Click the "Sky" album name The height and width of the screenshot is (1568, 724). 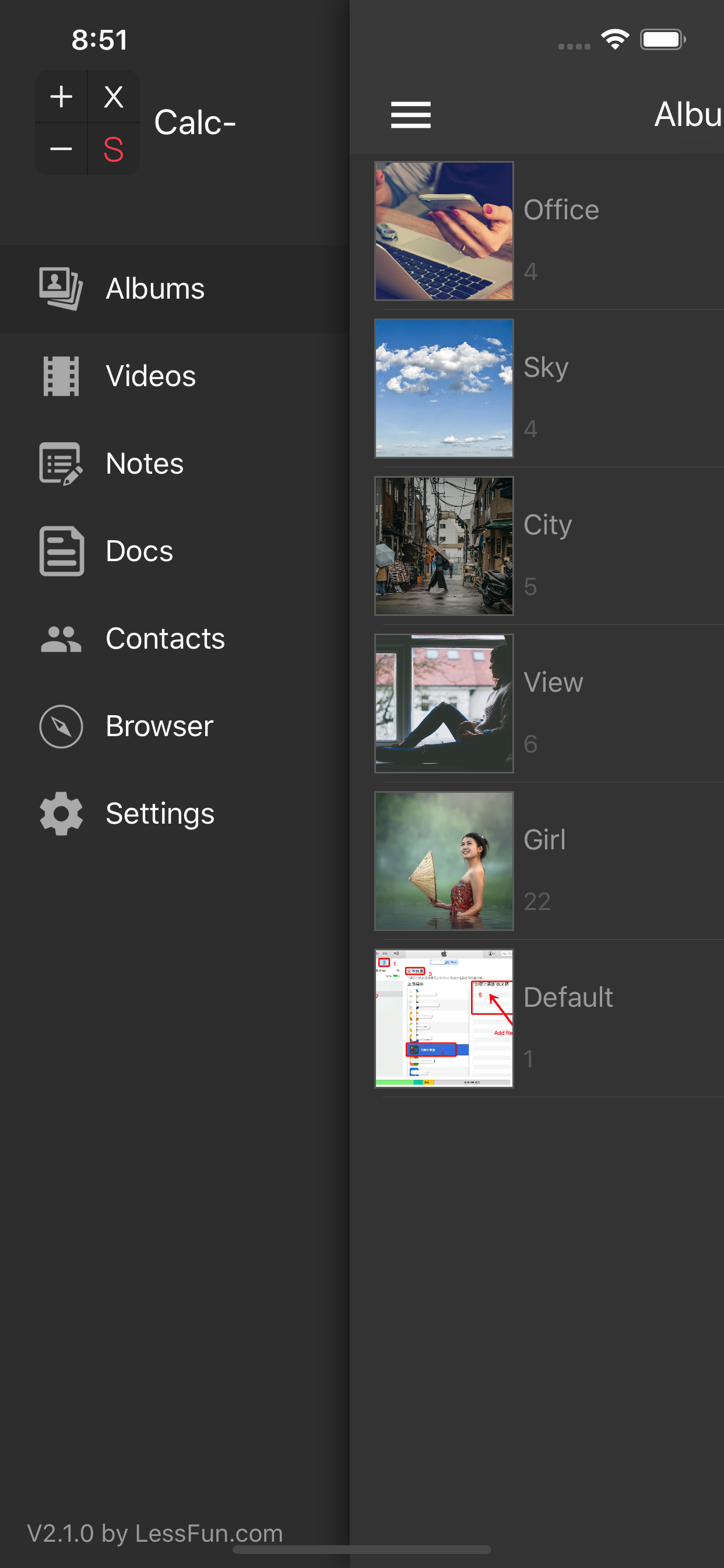(x=546, y=367)
